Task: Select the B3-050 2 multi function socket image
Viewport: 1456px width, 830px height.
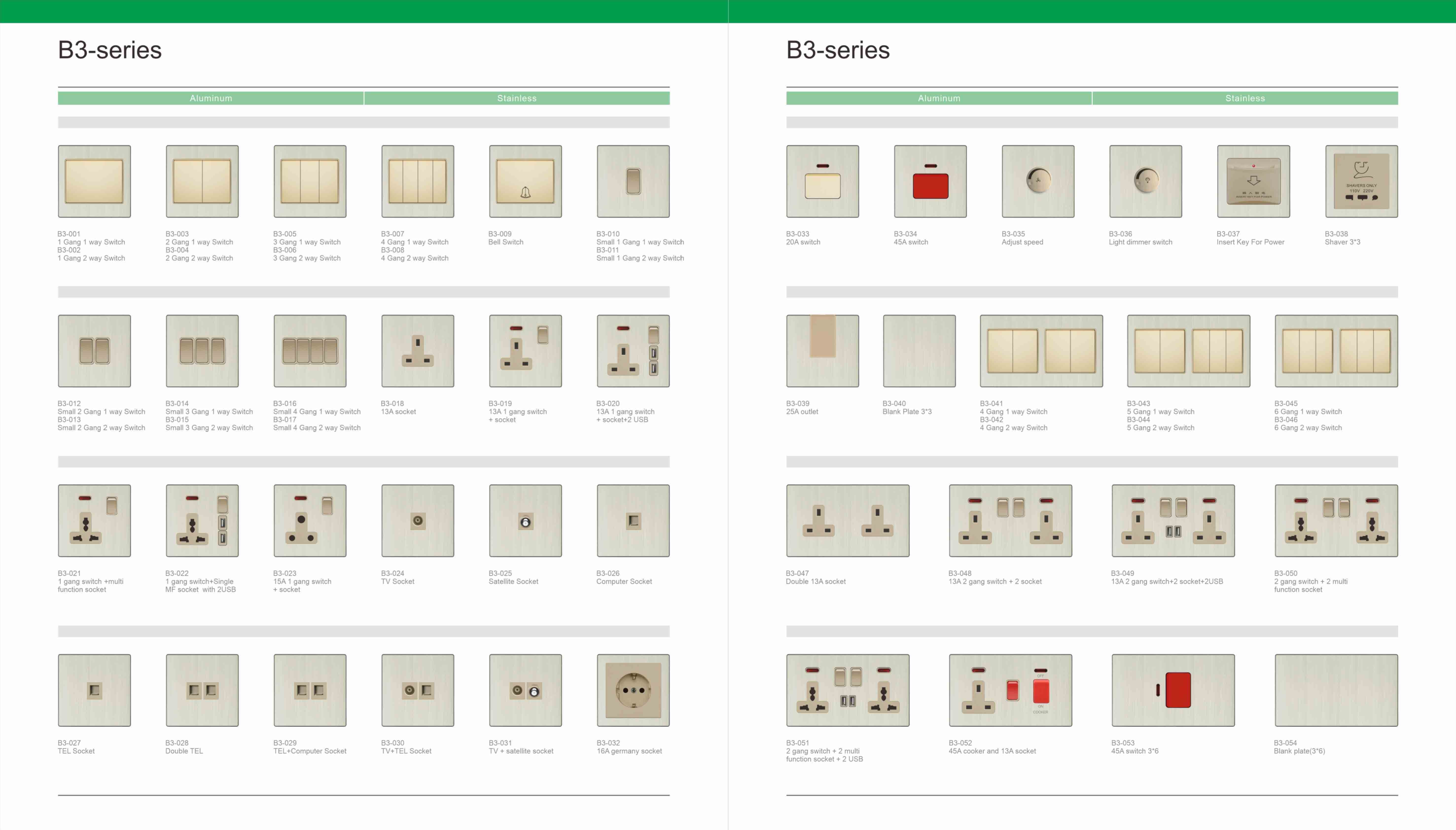Action: [x=1336, y=520]
